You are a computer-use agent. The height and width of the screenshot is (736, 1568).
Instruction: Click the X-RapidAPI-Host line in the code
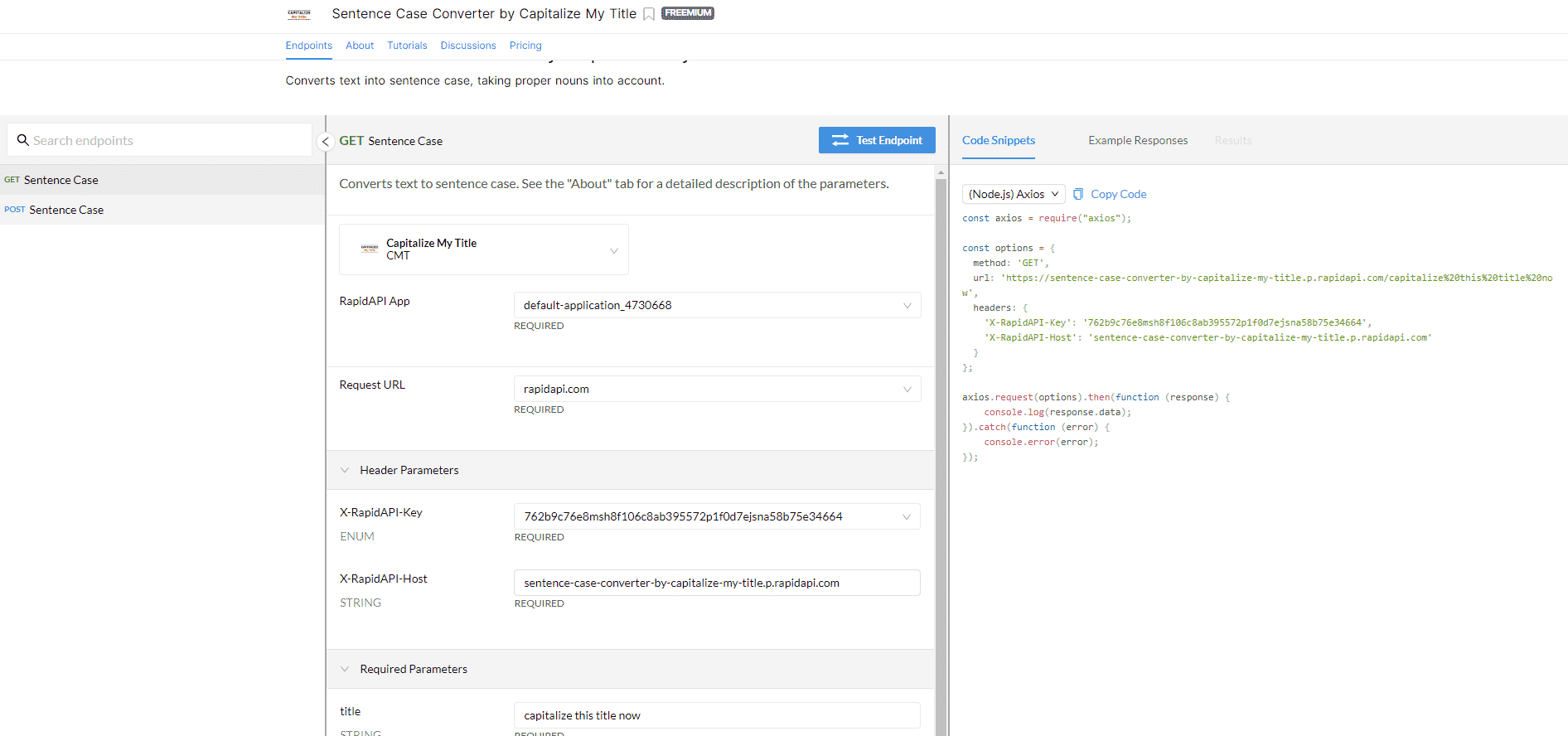[x=1207, y=337]
